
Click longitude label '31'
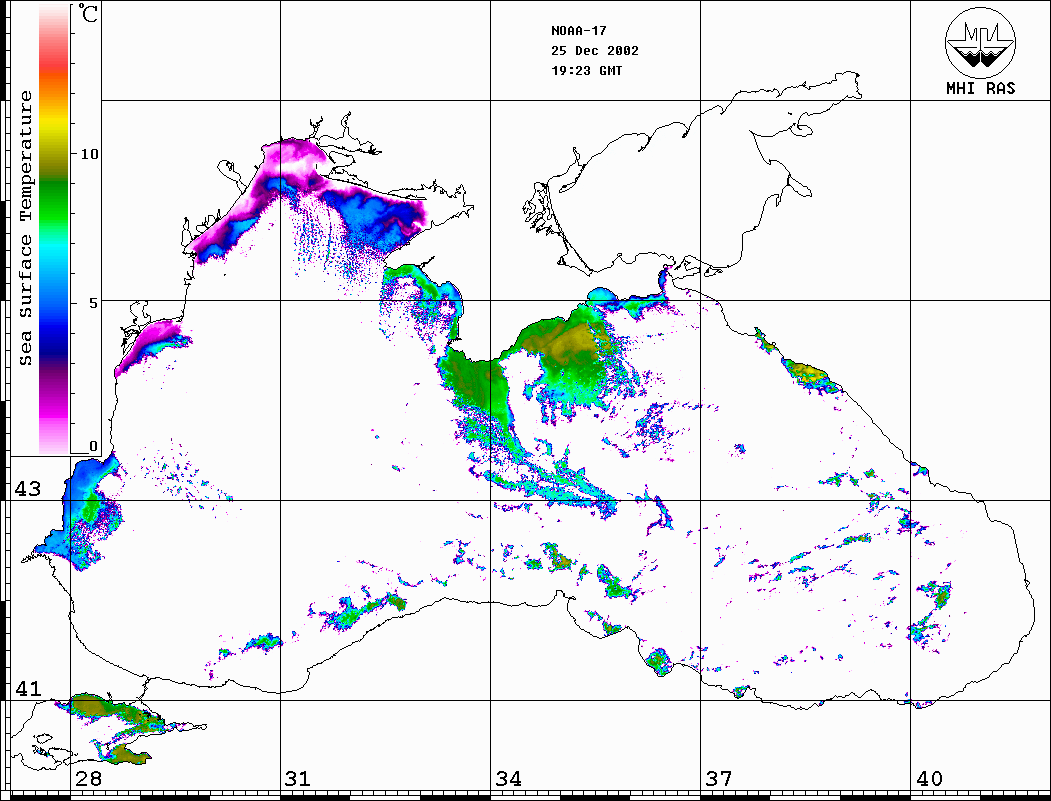click(x=298, y=778)
